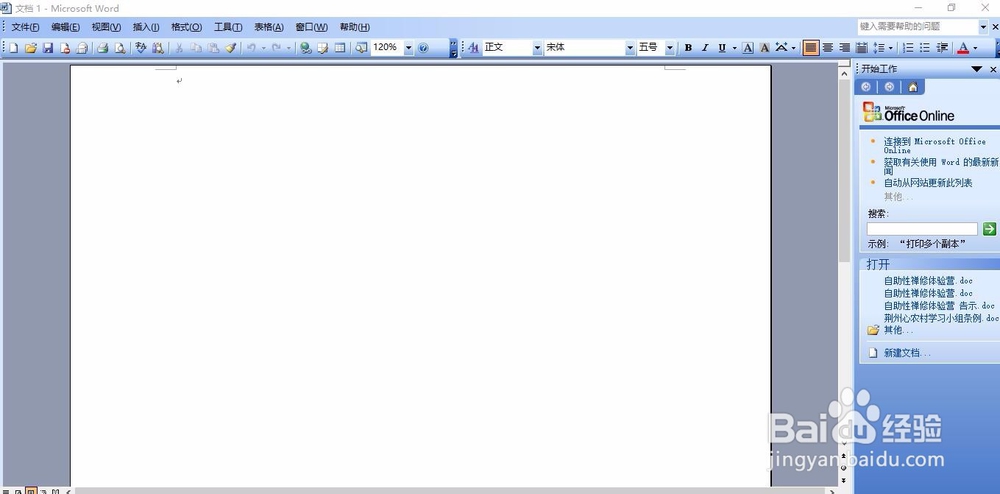This screenshot has height=494, width=1000.
Task: Open the 插入(I) menu
Action: pos(146,27)
